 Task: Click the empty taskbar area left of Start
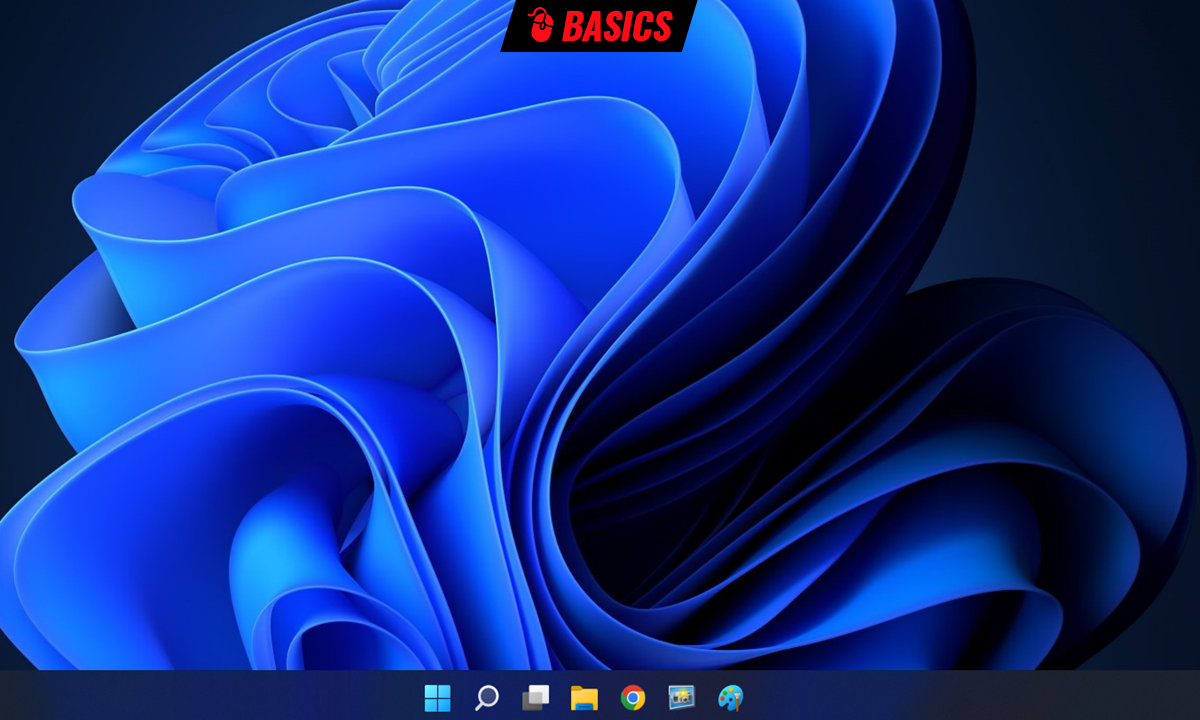tap(200, 697)
